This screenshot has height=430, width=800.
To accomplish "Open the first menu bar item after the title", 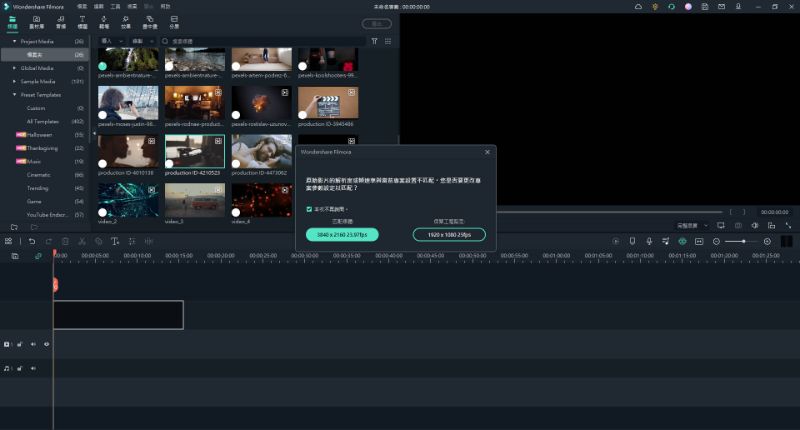I will (82, 7).
